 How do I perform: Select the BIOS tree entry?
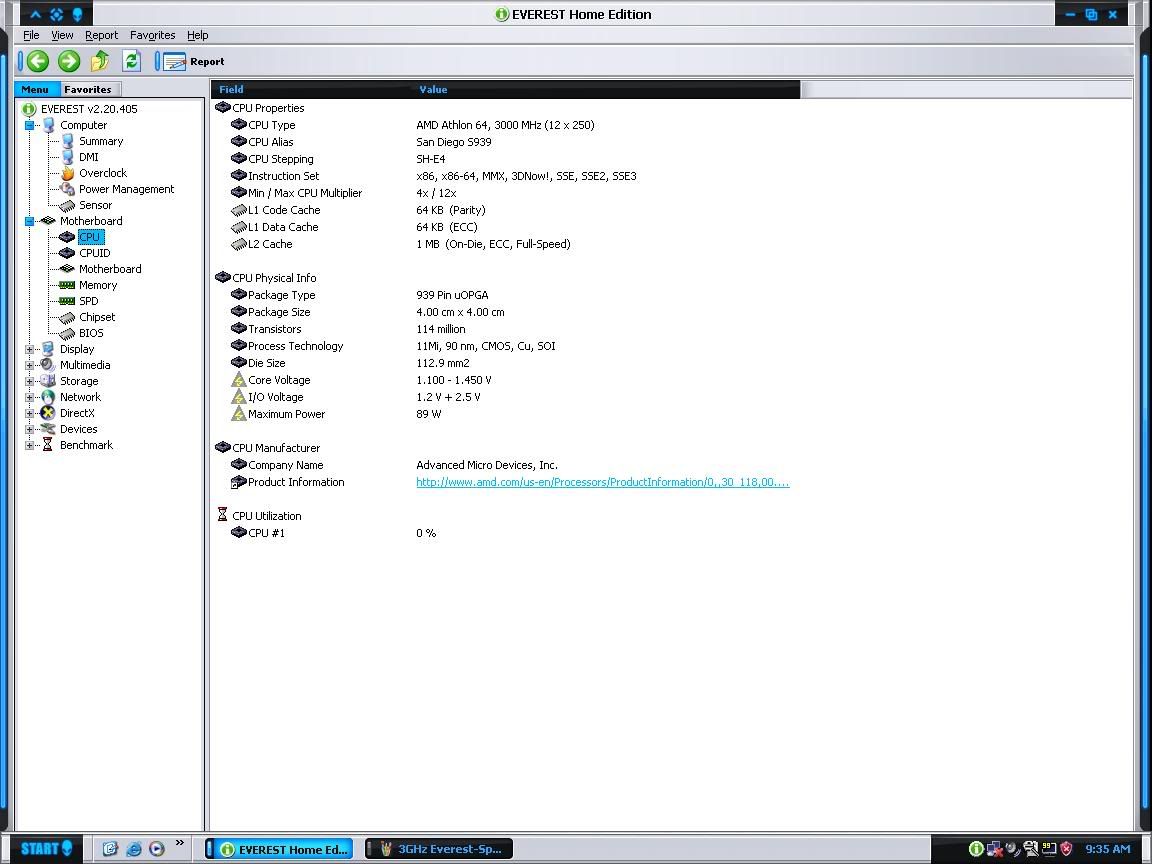click(x=91, y=333)
